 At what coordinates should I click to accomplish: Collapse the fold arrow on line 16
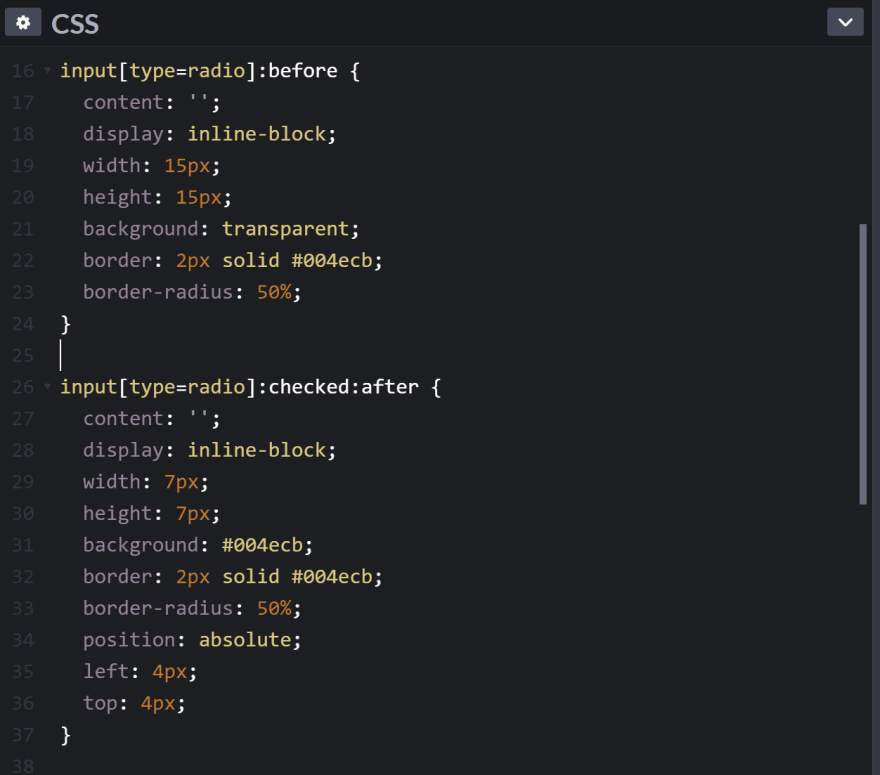(48, 70)
